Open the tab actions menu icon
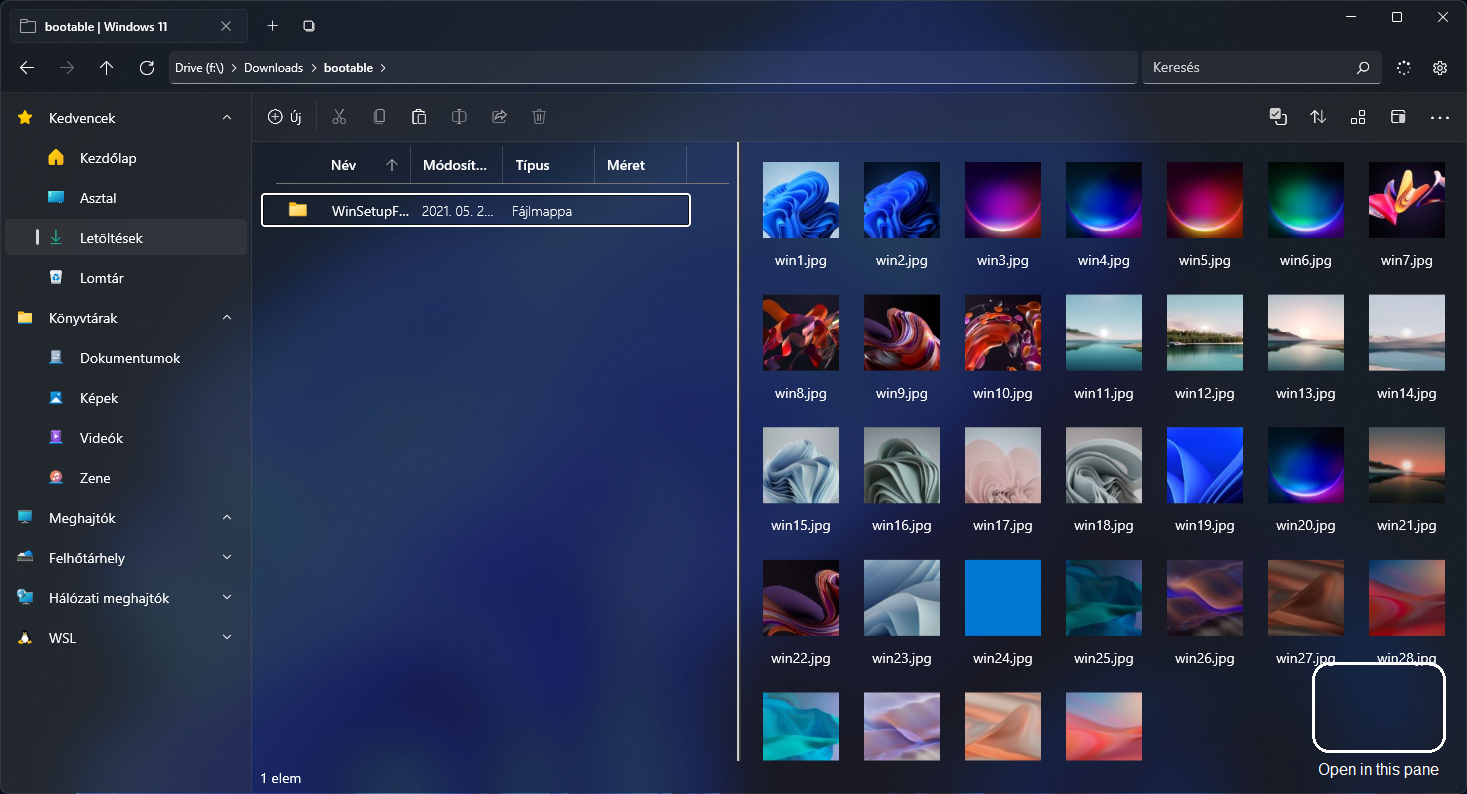 click(309, 26)
